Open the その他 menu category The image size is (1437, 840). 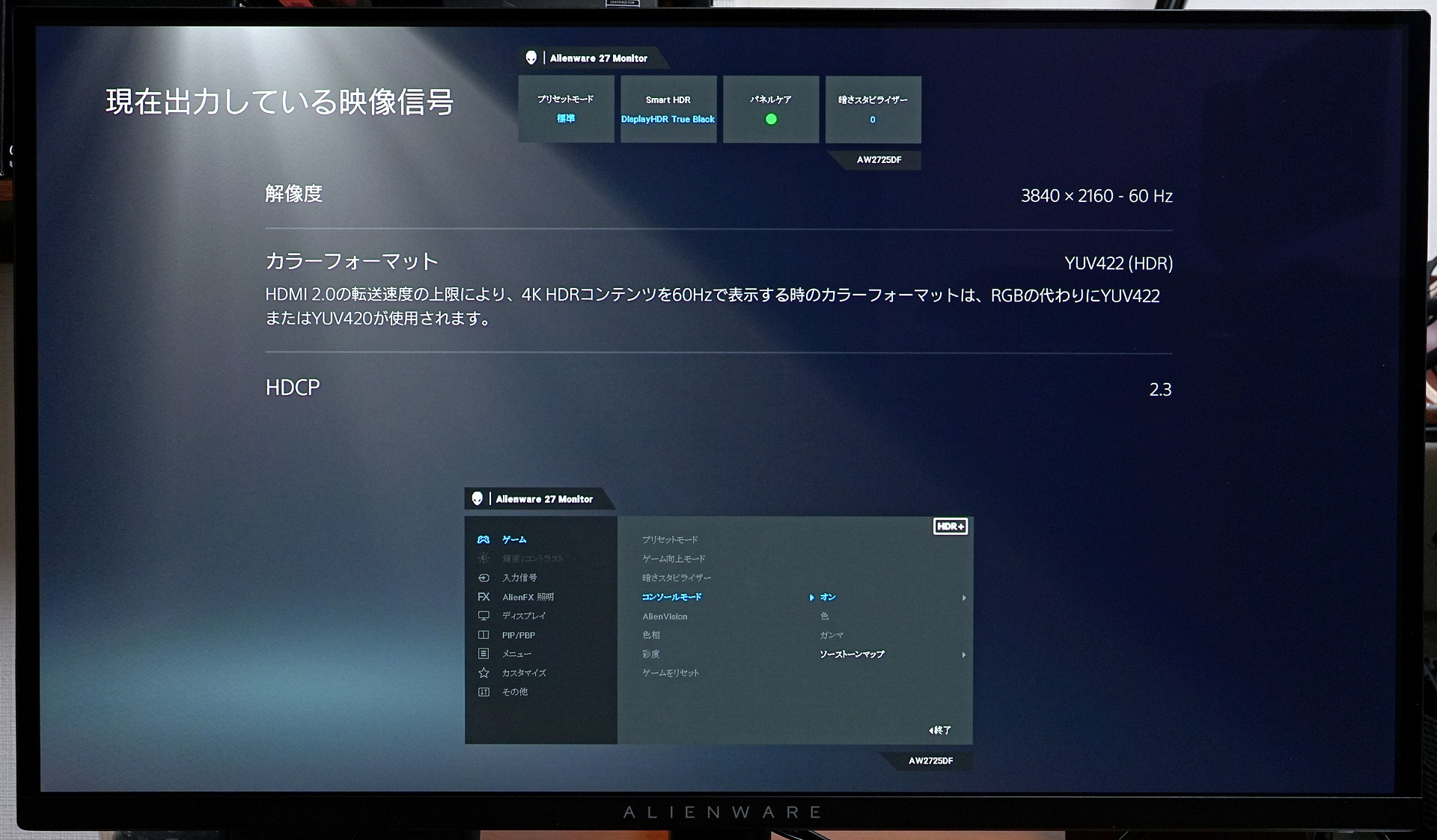pyautogui.click(x=515, y=692)
